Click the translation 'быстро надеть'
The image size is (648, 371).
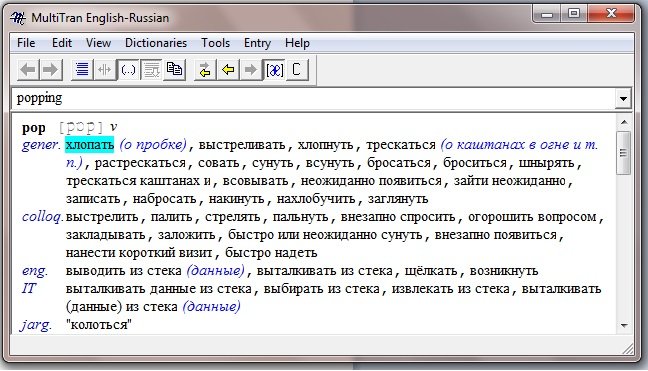pos(271,252)
